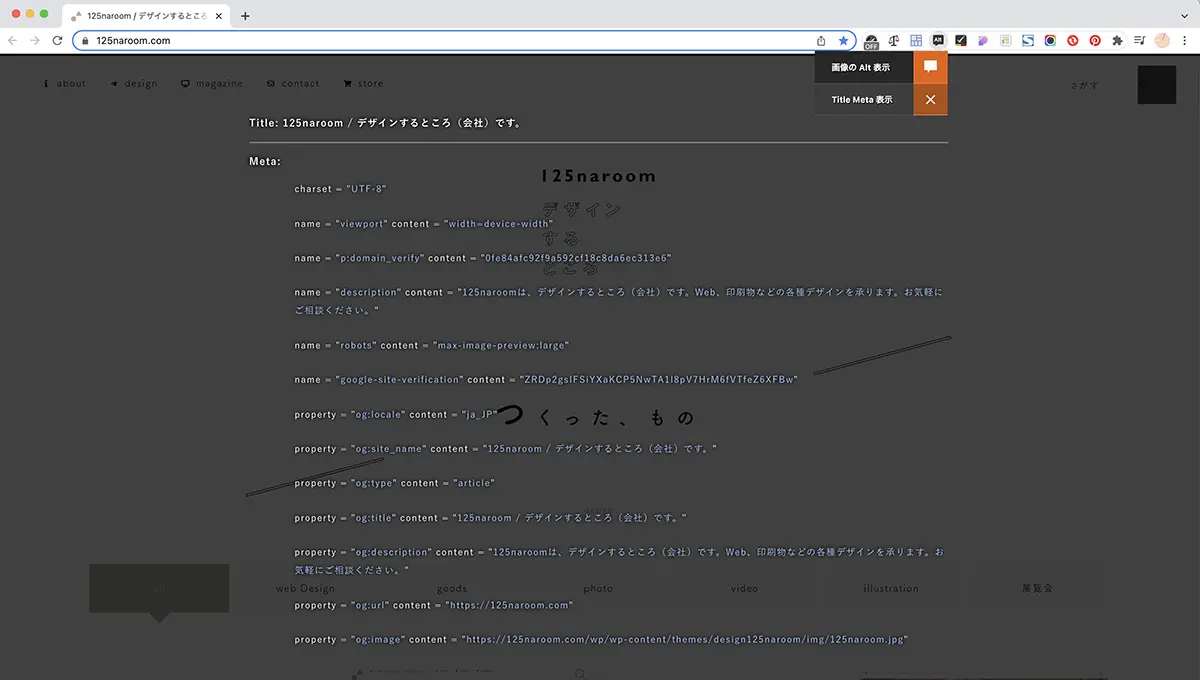Click the goods category link
The height and width of the screenshot is (680, 1200).
452,588
